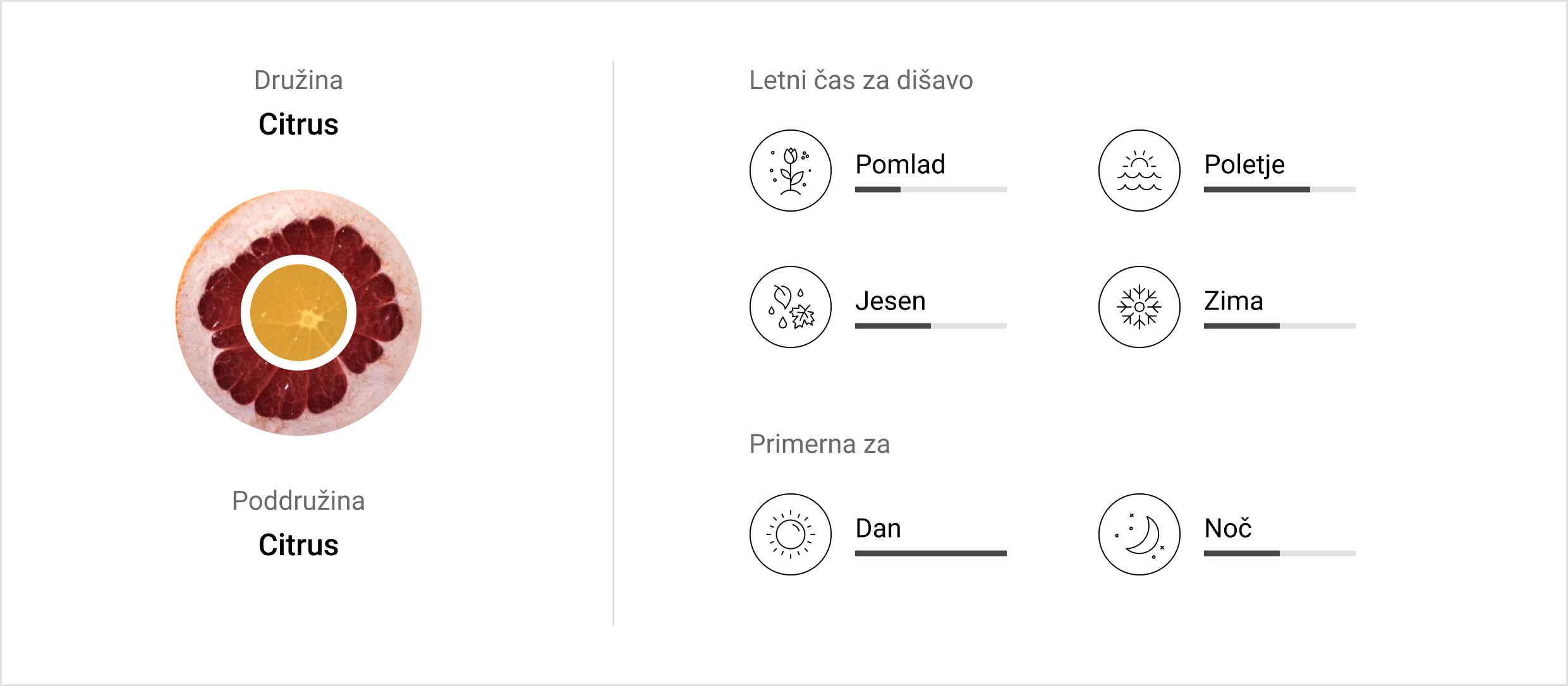Click the Noč rating bar

pos(1279,553)
